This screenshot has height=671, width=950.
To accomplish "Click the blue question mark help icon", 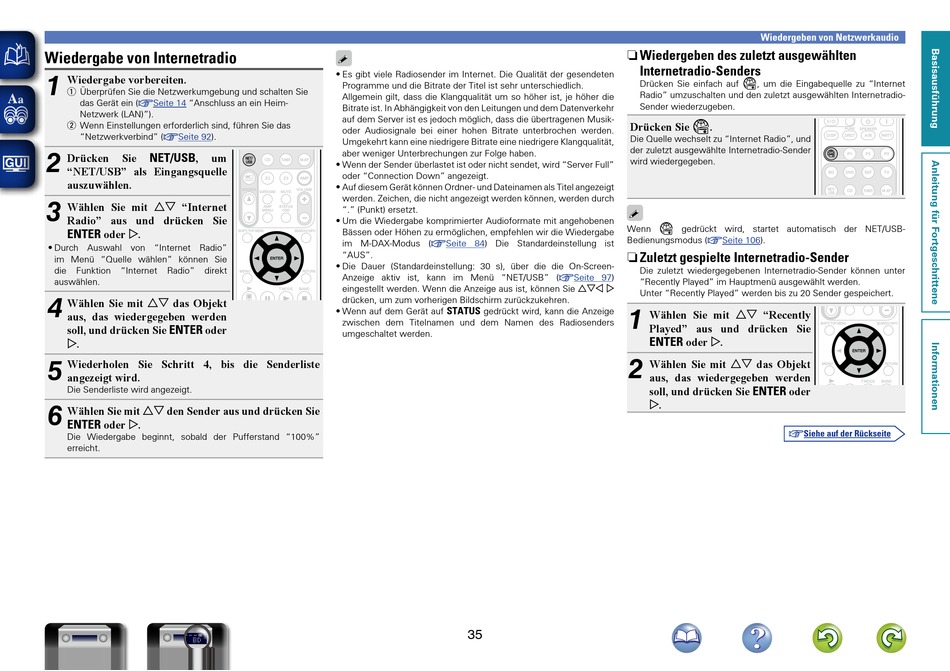I will click(757, 638).
